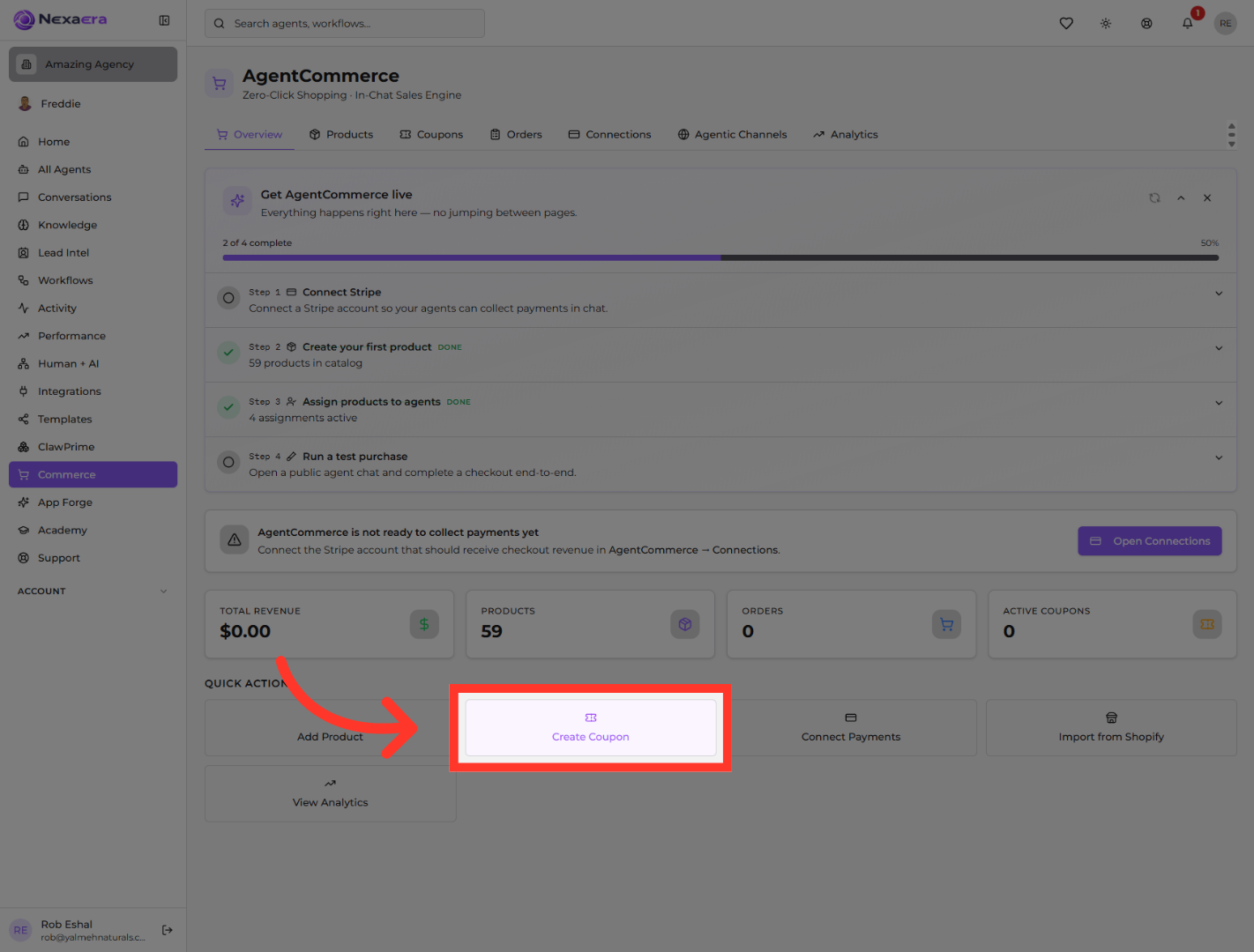
Task: Open Templates in sidebar
Action: [93, 420]
